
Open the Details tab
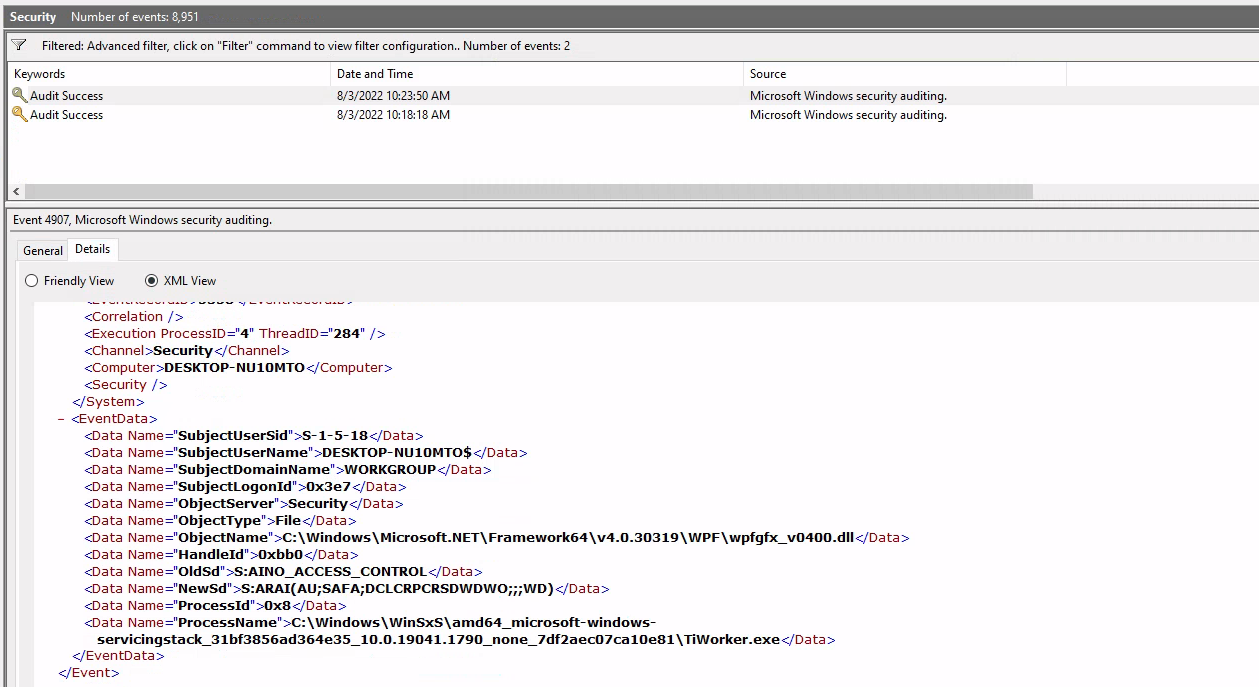pos(93,249)
